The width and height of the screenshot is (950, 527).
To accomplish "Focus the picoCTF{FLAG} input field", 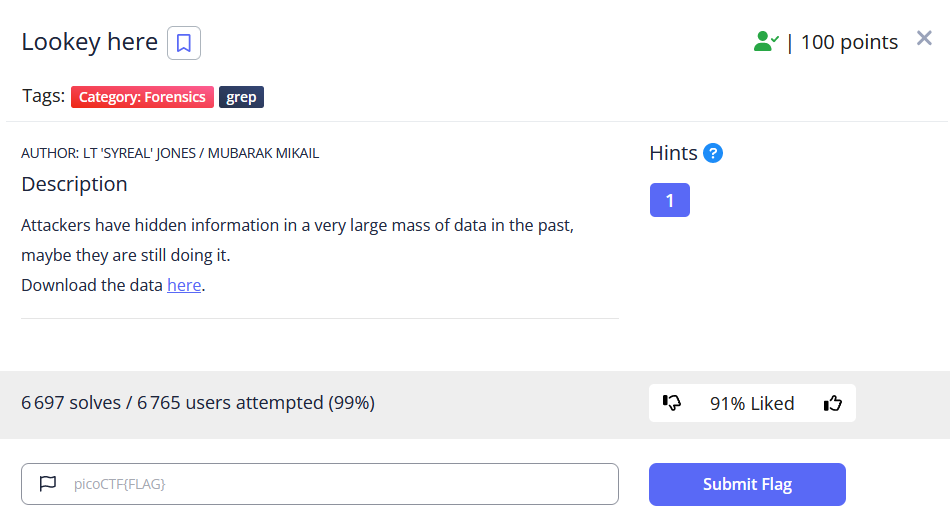I will pyautogui.click(x=320, y=484).
